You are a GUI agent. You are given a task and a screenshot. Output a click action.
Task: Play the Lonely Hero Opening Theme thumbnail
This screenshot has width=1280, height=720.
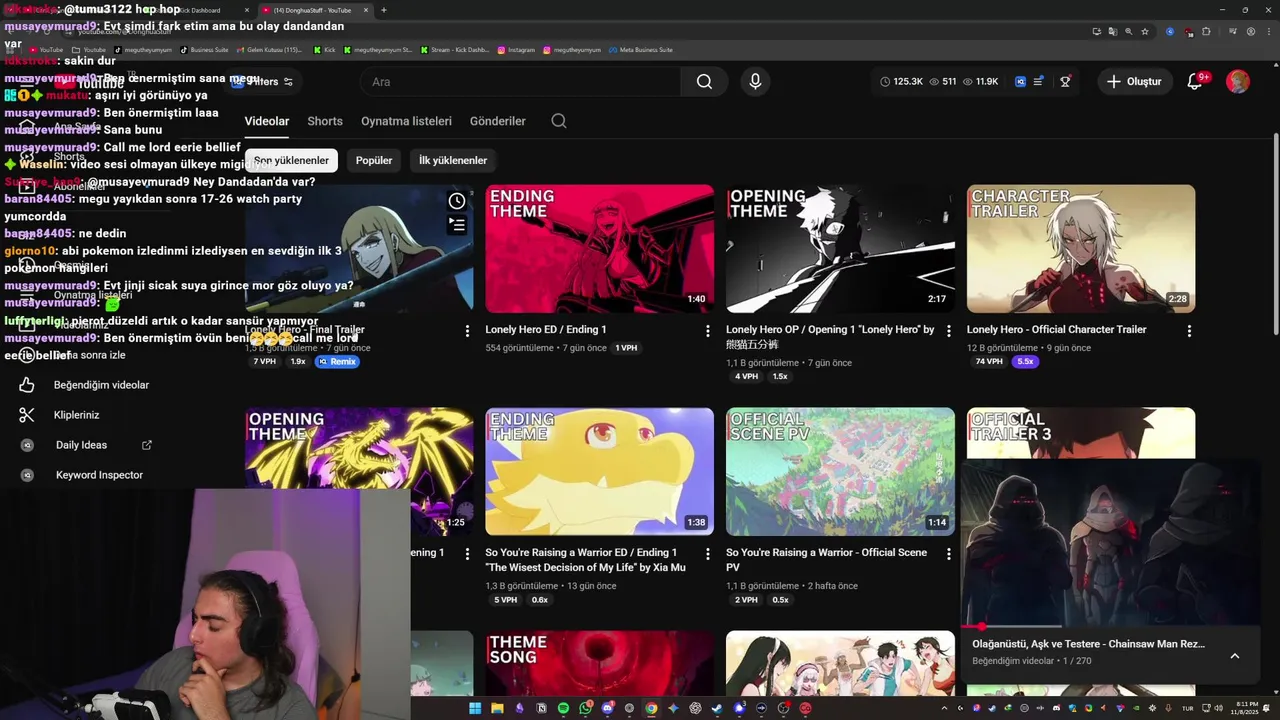[x=840, y=249]
